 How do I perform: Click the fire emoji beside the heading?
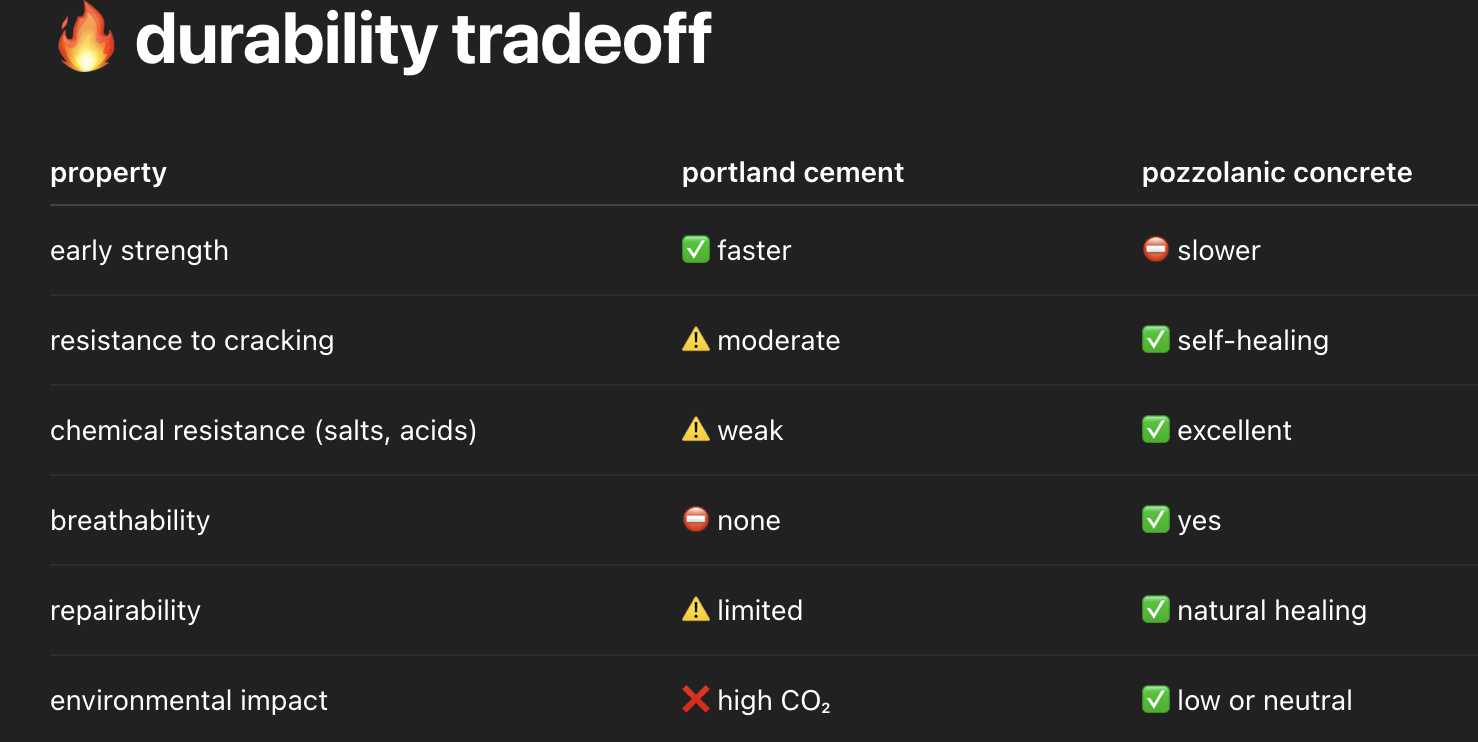(85, 38)
